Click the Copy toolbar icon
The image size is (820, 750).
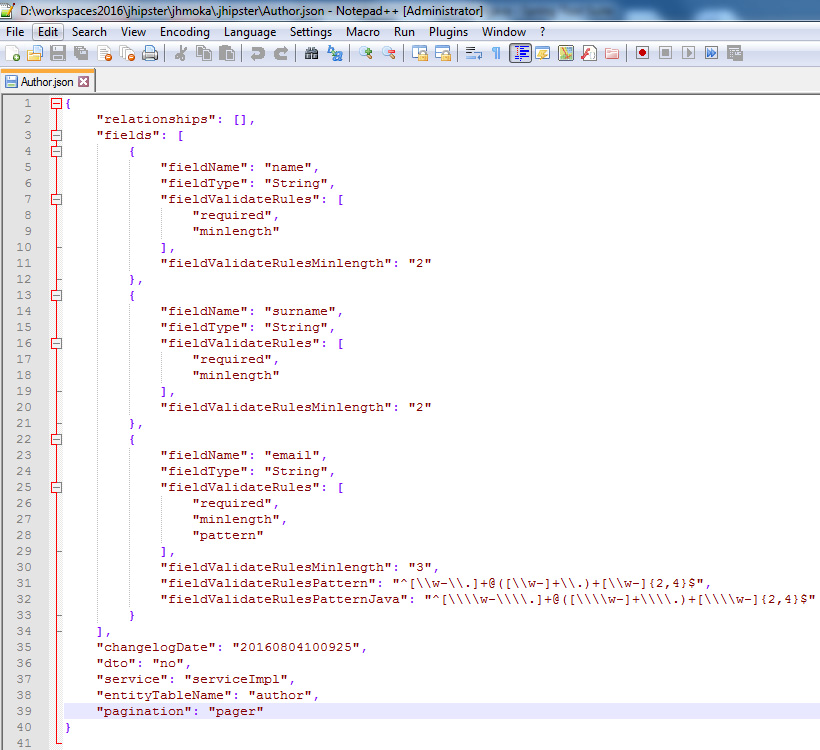203,53
